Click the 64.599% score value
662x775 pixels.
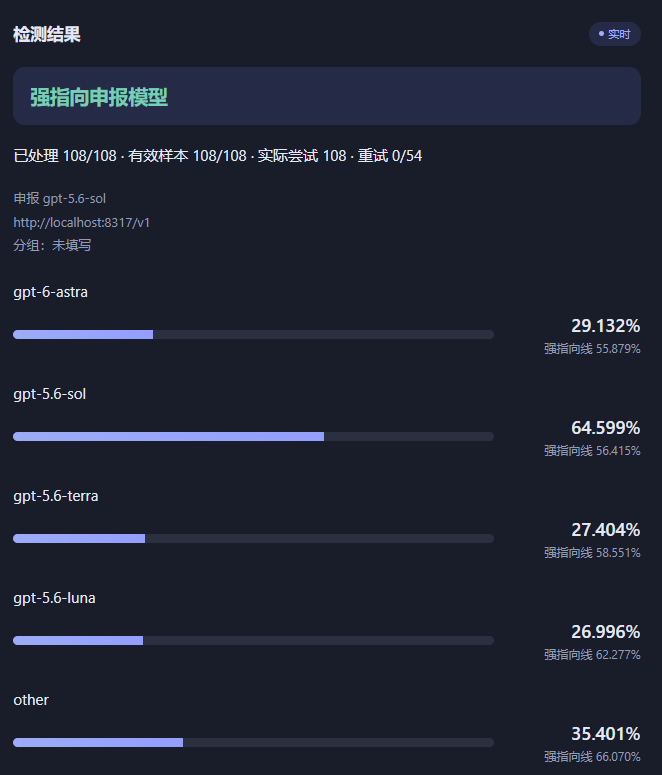pos(606,428)
